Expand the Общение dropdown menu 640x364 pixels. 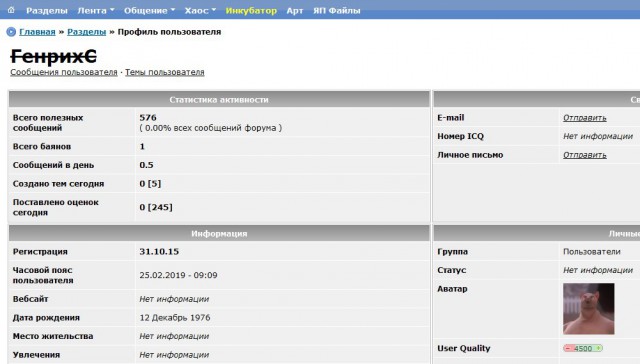(149, 11)
